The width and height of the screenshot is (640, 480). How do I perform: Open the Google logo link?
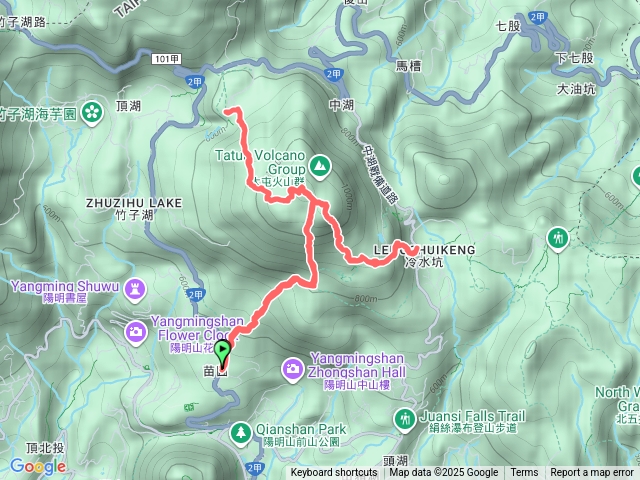38,466
